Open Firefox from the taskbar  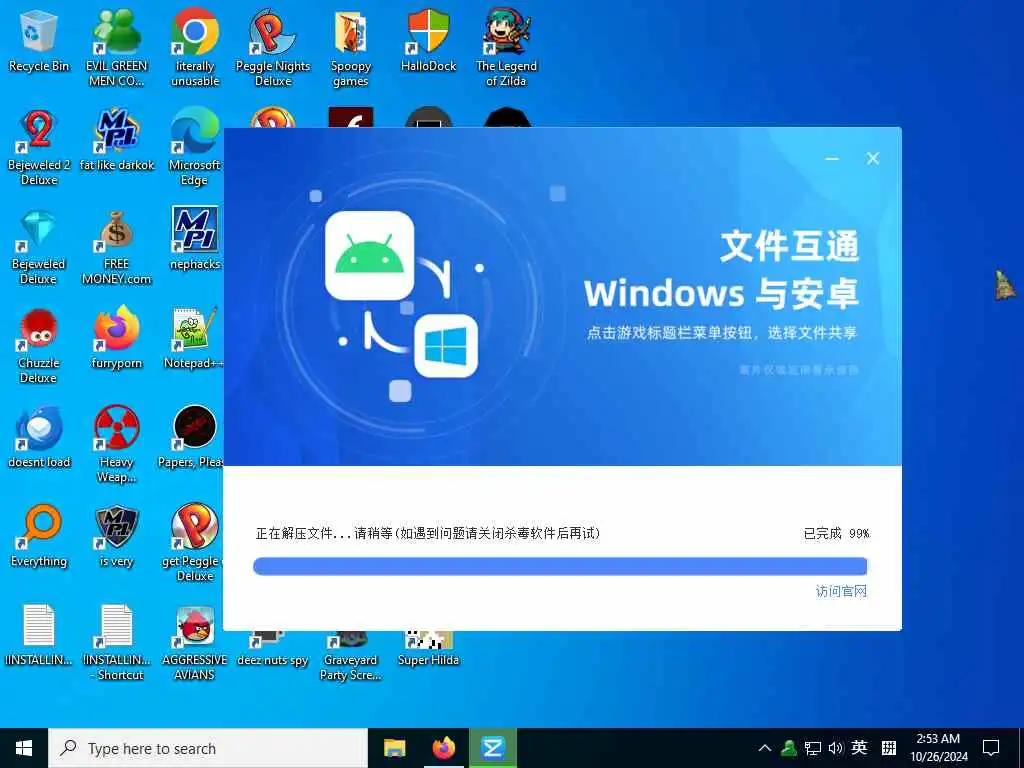(x=443, y=748)
